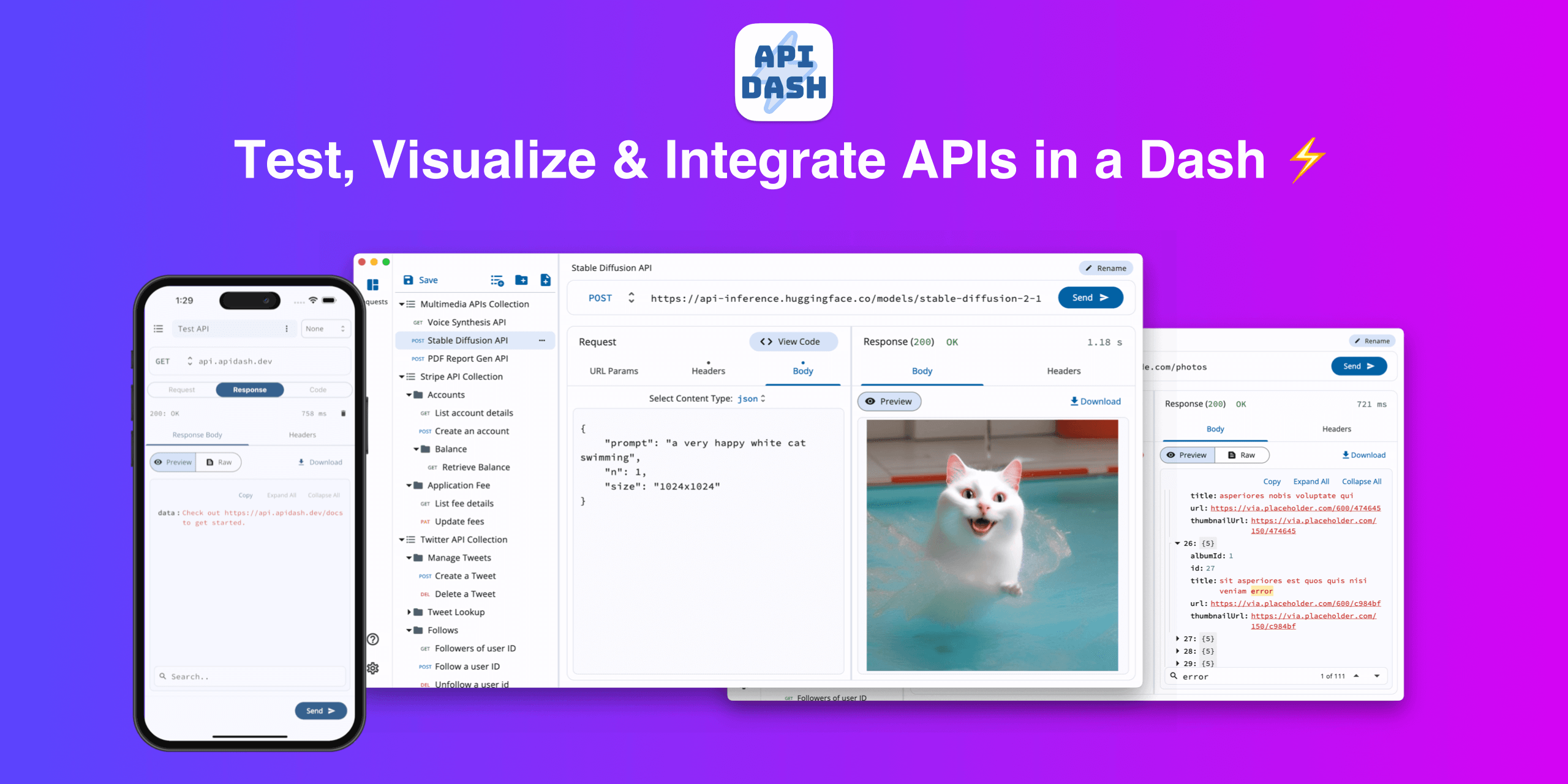
Task: Open the Response tab on the phone mockup
Action: click(250, 390)
